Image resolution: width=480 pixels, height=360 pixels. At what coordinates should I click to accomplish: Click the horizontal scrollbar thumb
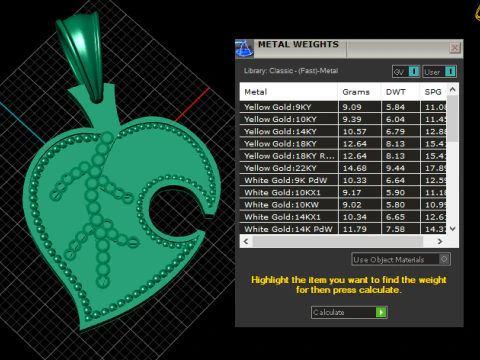[338, 241]
